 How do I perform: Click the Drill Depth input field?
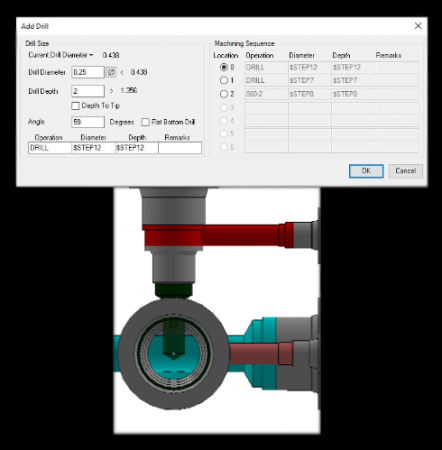(88, 91)
